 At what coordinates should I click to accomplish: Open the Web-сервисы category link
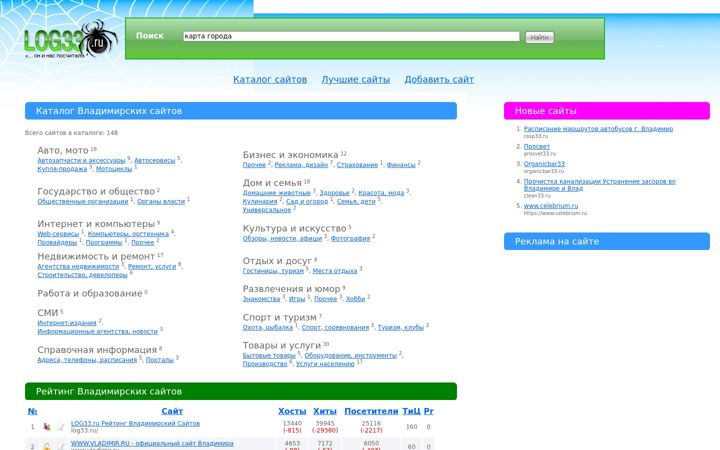58,234
